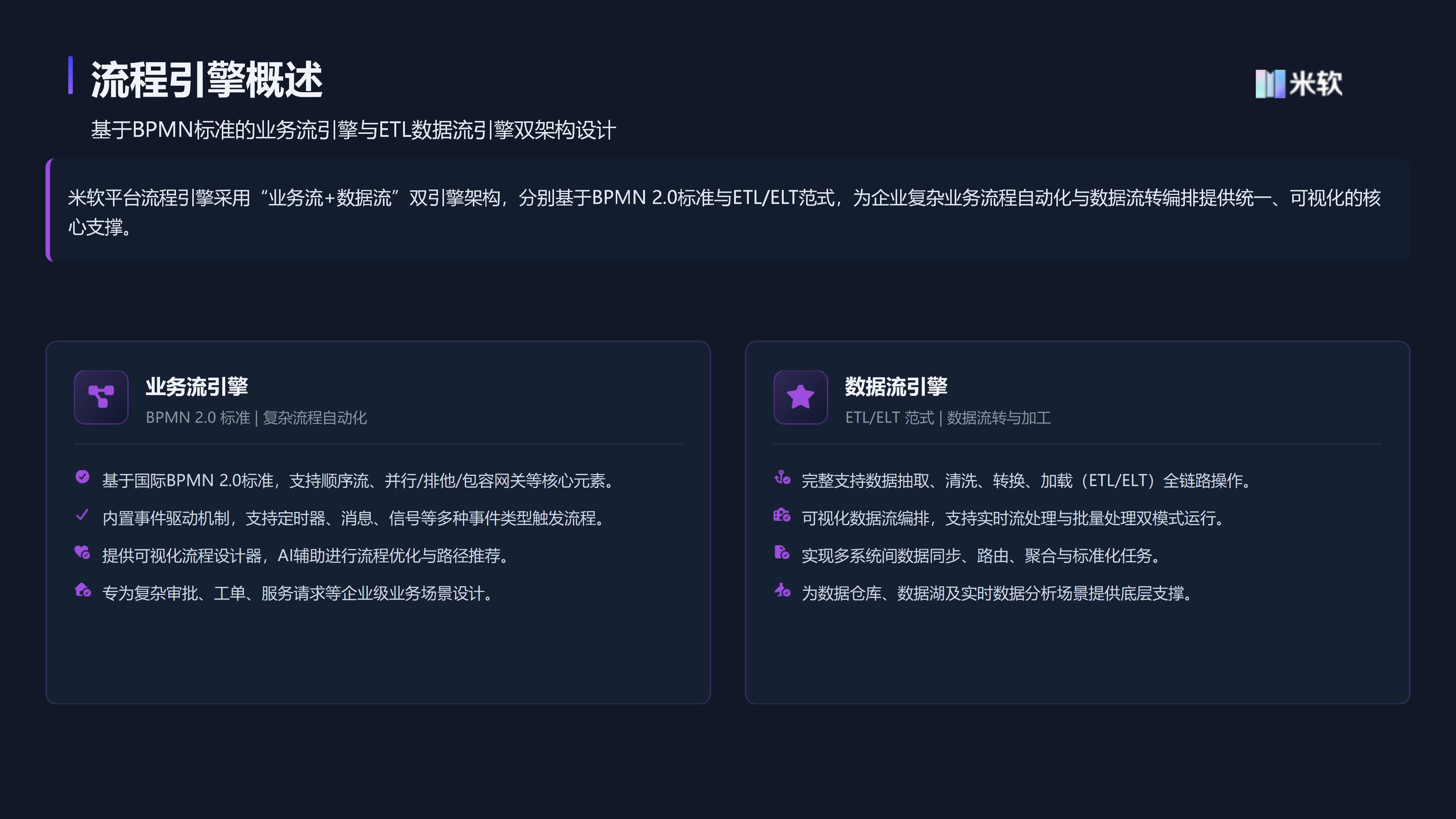The height and width of the screenshot is (819, 1456).
Task: Click the icon beside 专为复杂审批
Action: coord(83,590)
